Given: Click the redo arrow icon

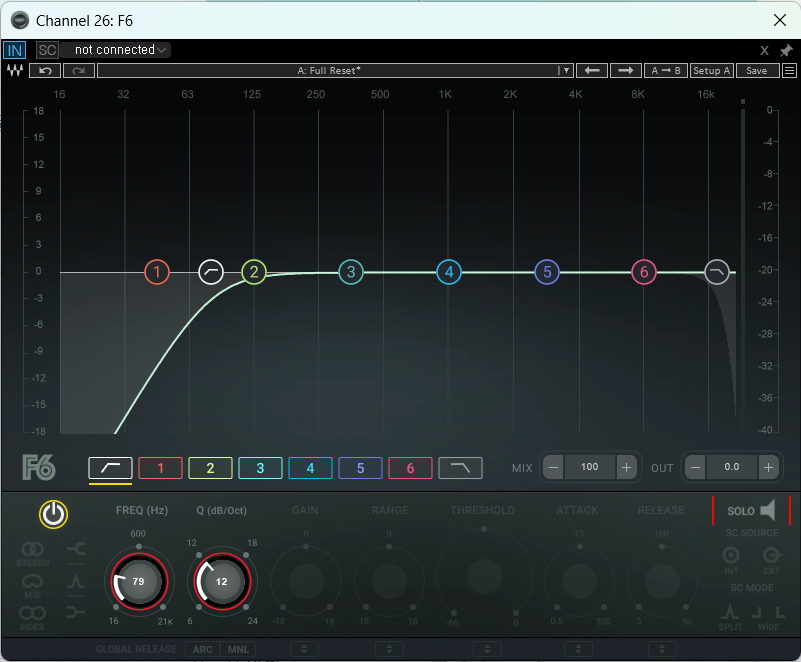Looking at the screenshot, I should (79, 71).
